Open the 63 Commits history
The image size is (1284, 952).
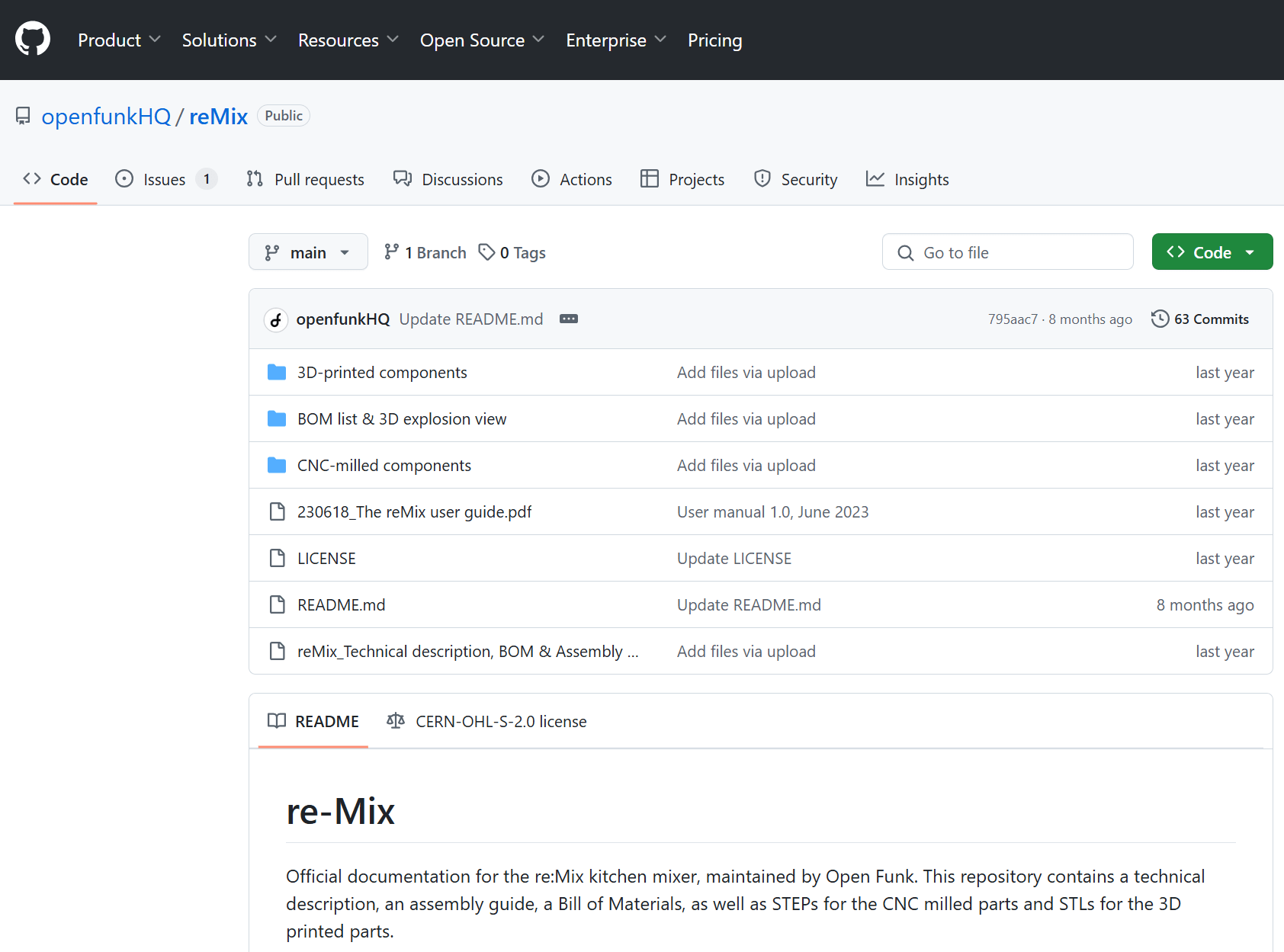1200,319
